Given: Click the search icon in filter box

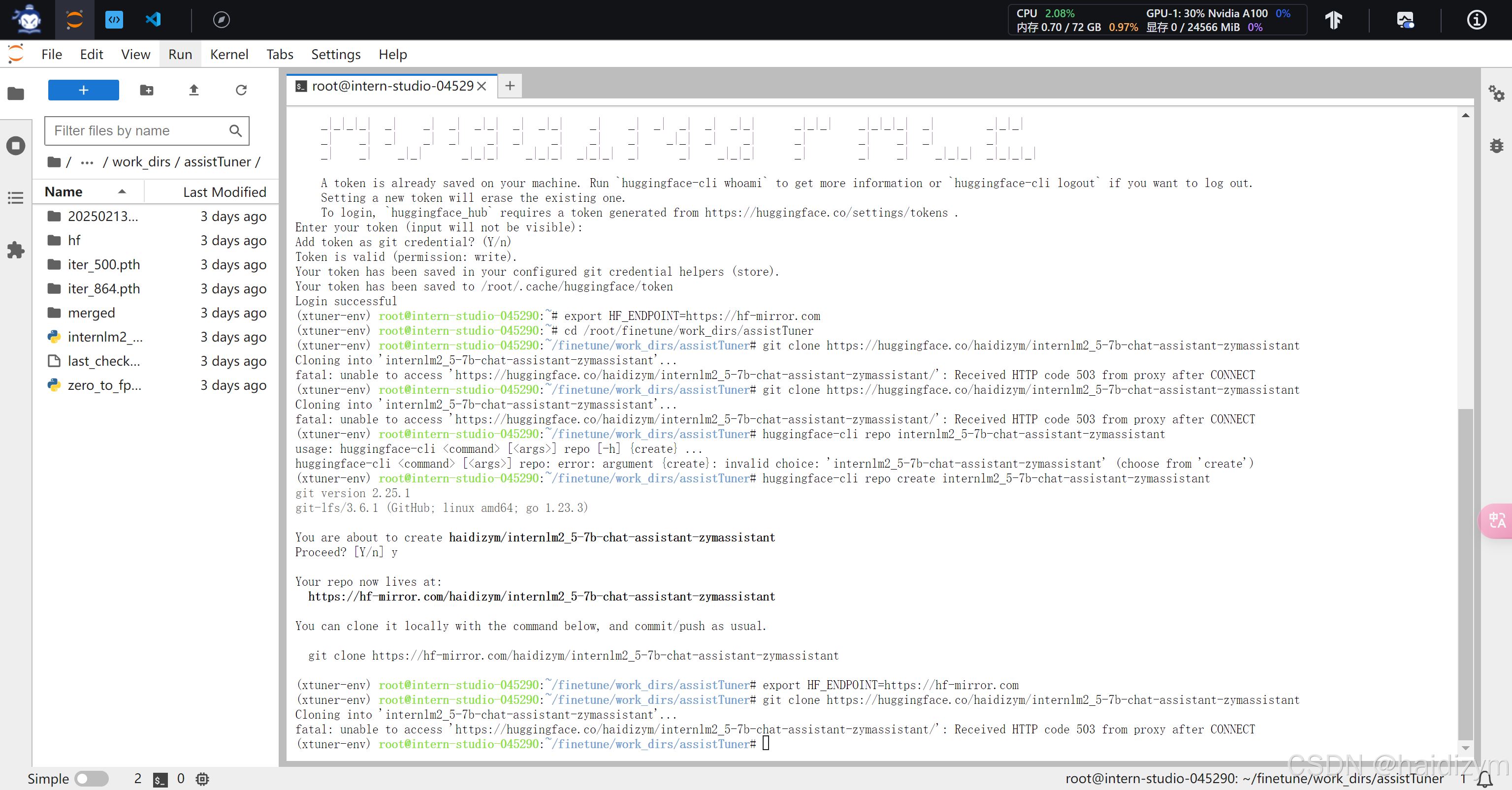Looking at the screenshot, I should pyautogui.click(x=235, y=130).
